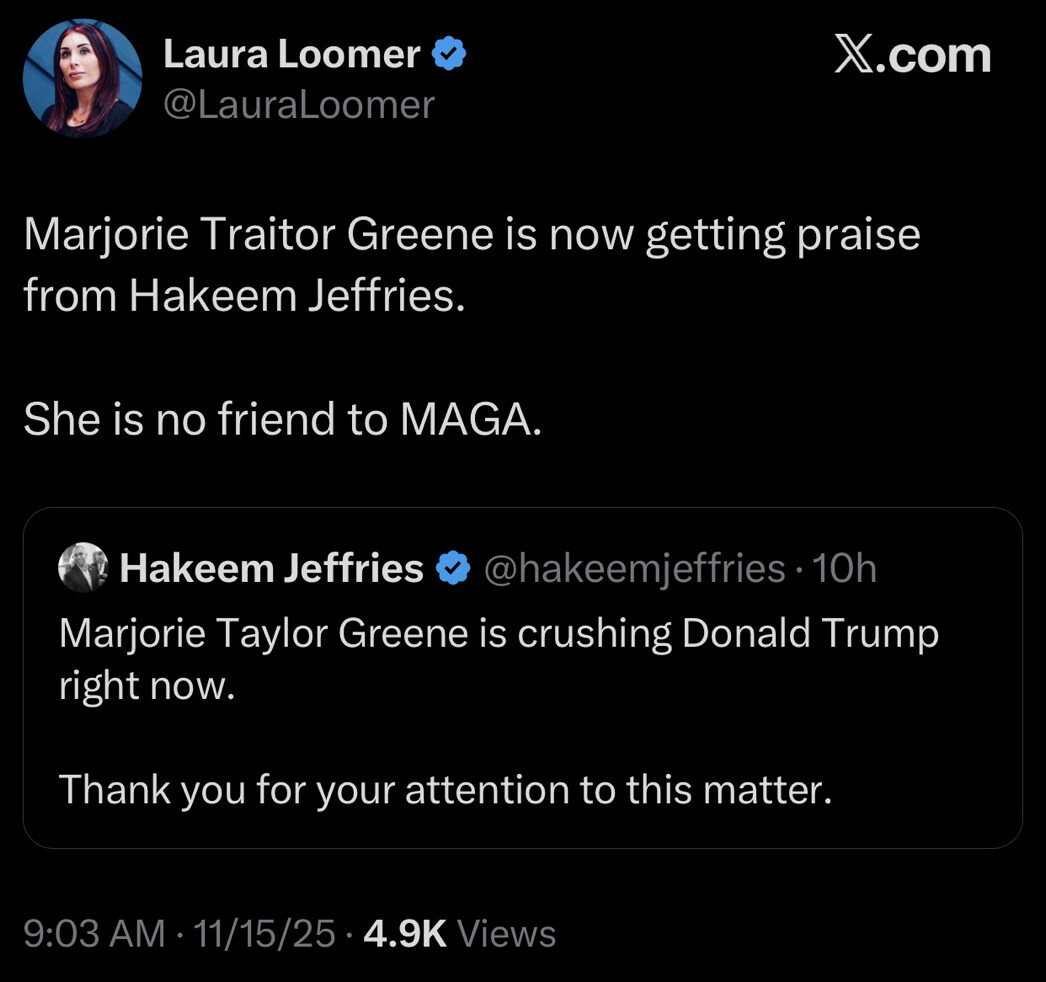
Task: Click 'from Hakeem Jeffries.' in the main post
Action: point(244,298)
